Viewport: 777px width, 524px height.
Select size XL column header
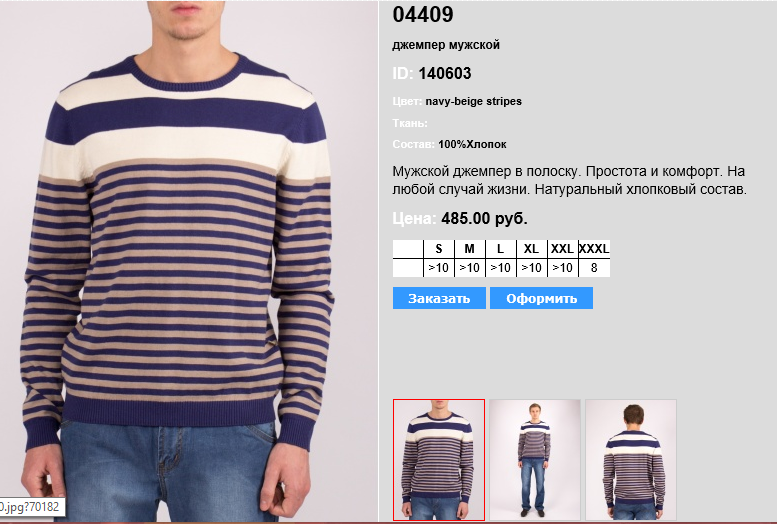[x=531, y=249]
